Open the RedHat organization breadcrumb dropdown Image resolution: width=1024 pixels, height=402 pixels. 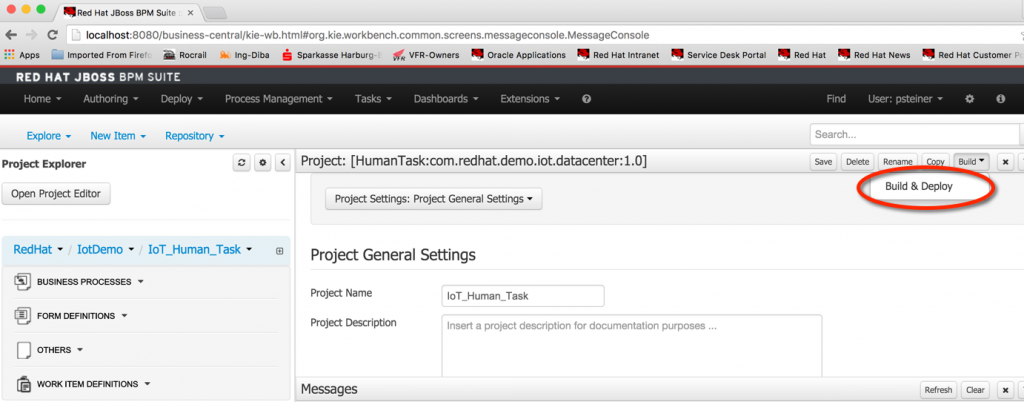pos(38,250)
